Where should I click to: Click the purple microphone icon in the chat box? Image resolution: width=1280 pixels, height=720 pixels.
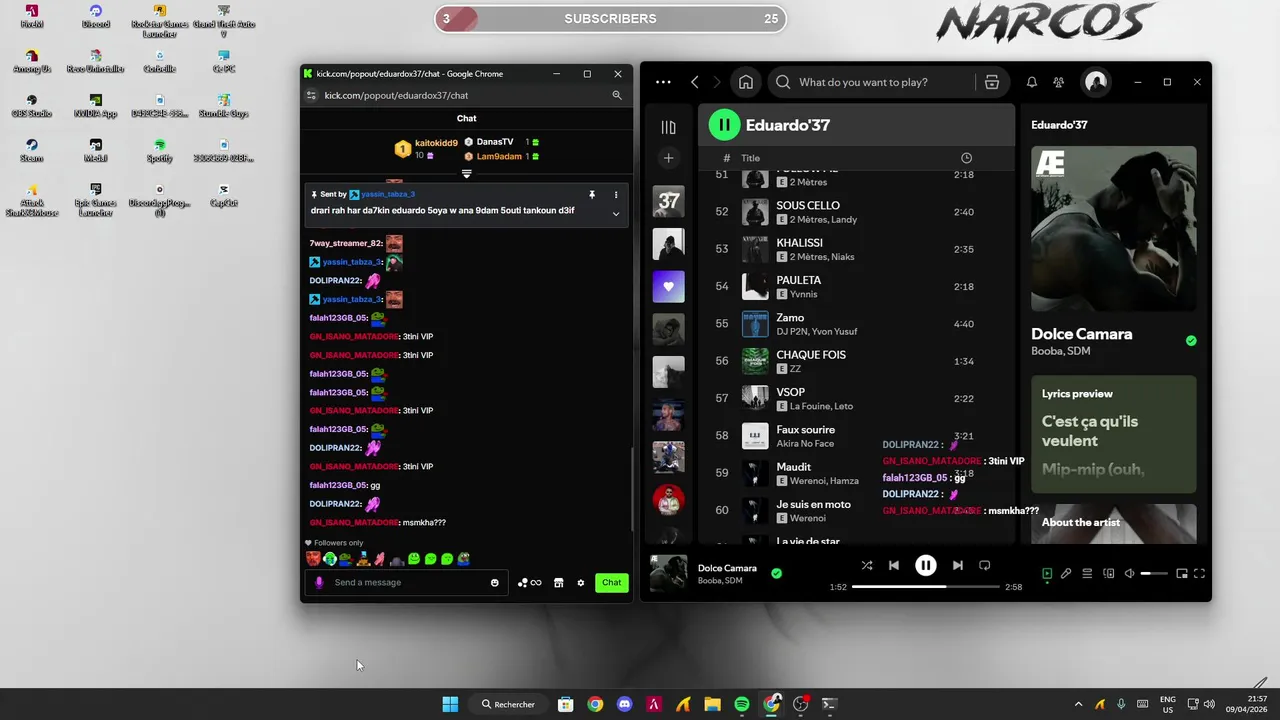[319, 582]
